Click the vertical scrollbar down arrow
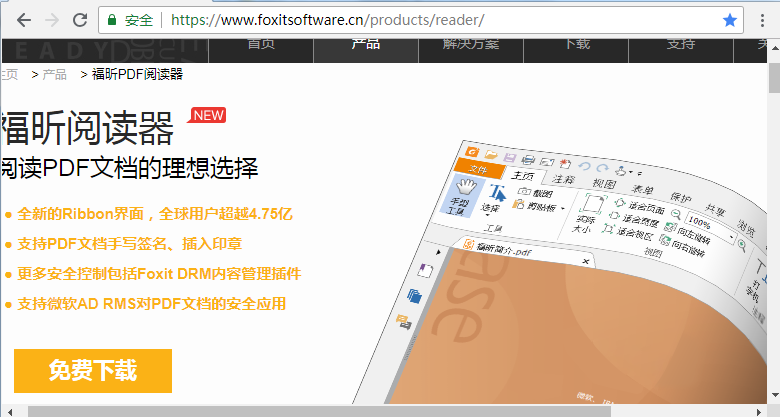Image resolution: width=780 pixels, height=417 pixels. pyautogui.click(x=775, y=396)
